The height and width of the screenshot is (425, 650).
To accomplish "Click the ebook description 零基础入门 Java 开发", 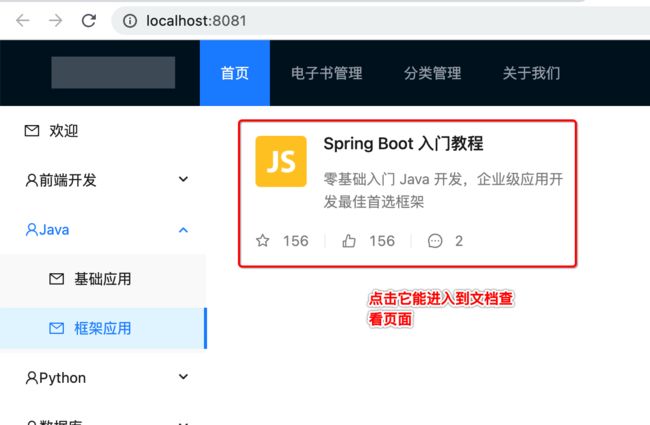I will tap(443, 190).
